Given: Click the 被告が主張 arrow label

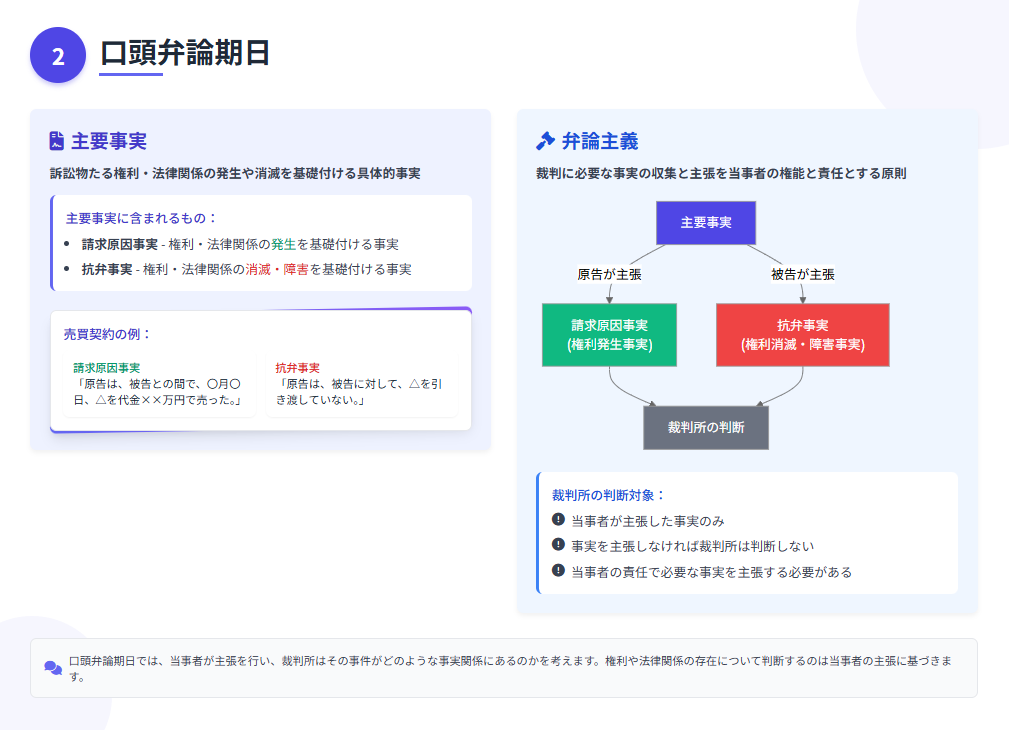Looking at the screenshot, I should pyautogui.click(x=802, y=274).
